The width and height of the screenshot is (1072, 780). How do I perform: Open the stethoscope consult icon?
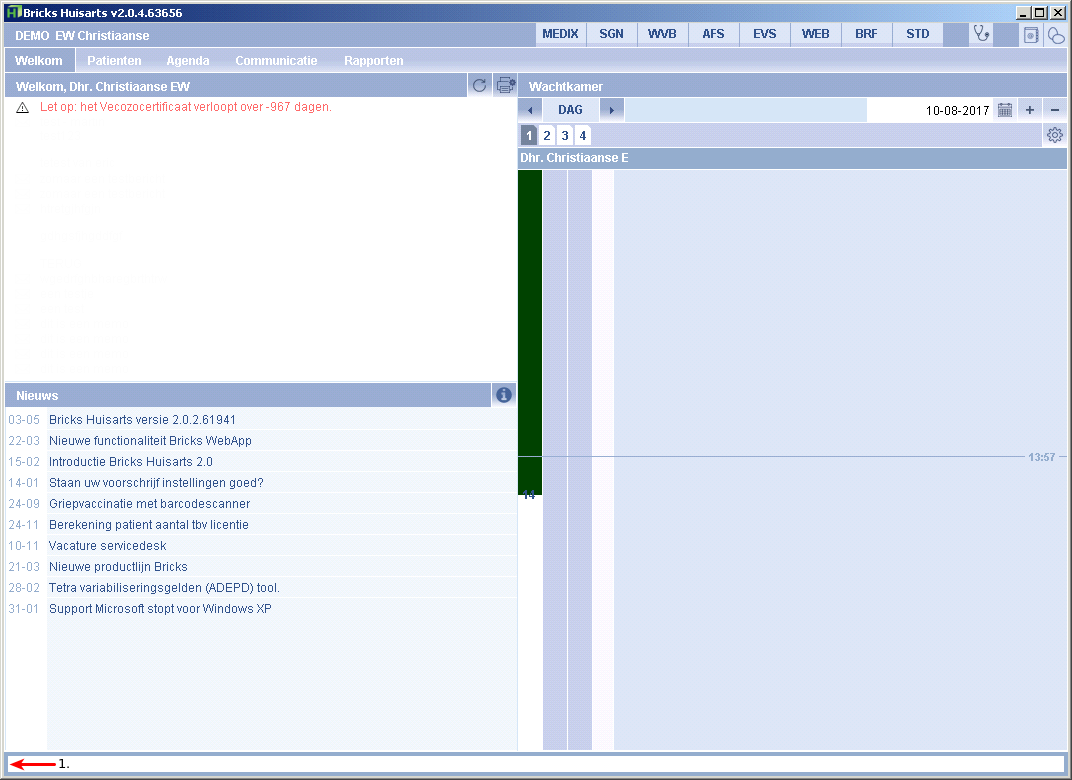pyautogui.click(x=981, y=33)
